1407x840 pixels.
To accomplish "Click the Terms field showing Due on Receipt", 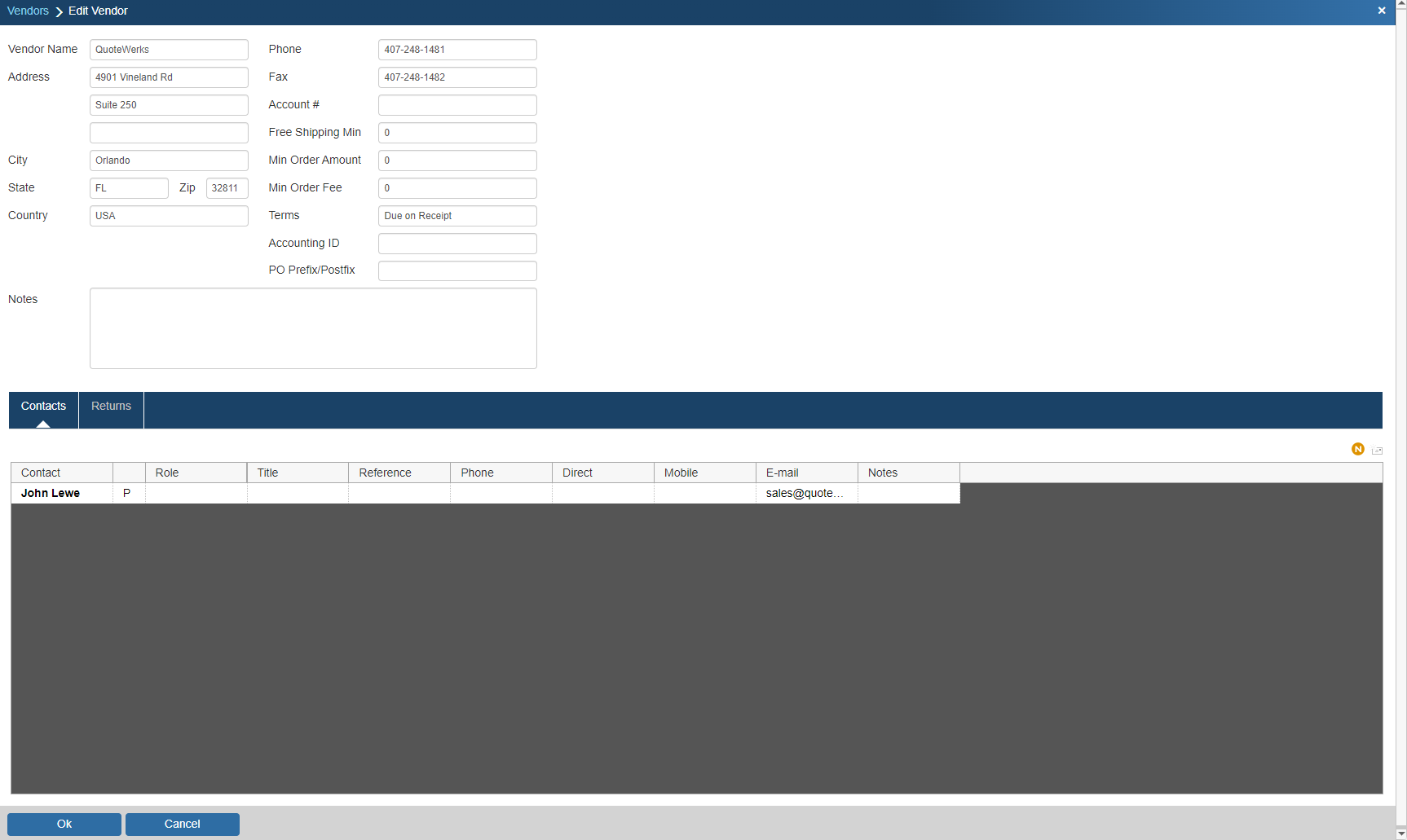I will point(457,216).
